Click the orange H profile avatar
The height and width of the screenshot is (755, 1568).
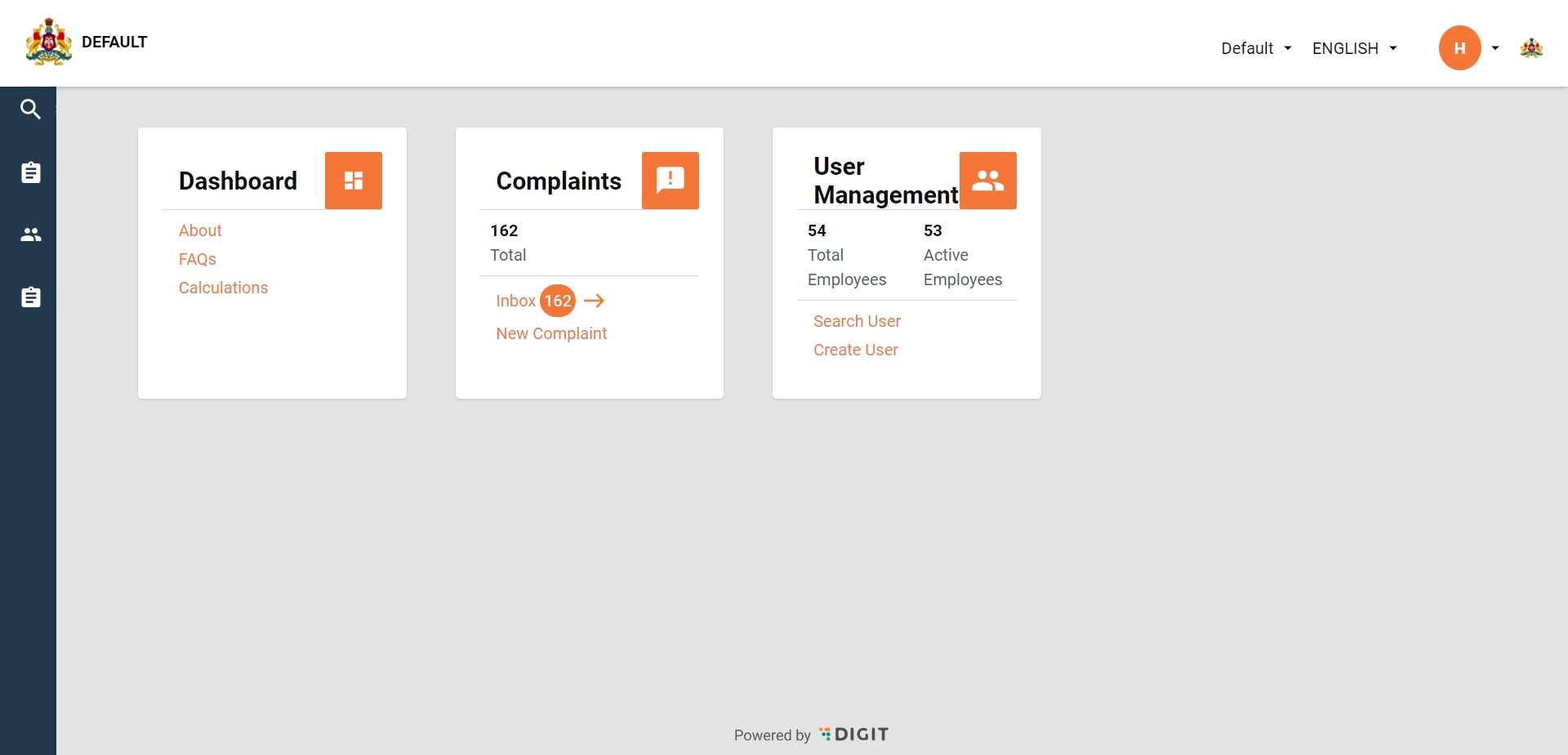click(1459, 48)
